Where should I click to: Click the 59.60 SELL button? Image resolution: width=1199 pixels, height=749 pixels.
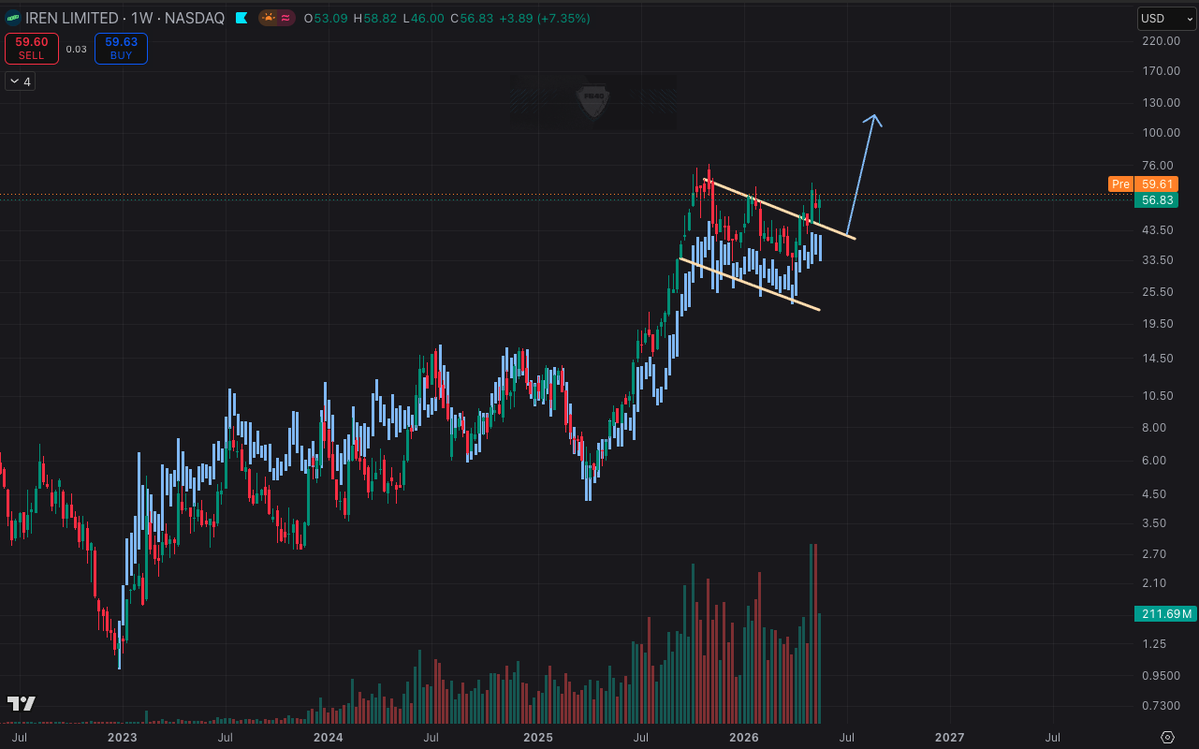pos(31,48)
